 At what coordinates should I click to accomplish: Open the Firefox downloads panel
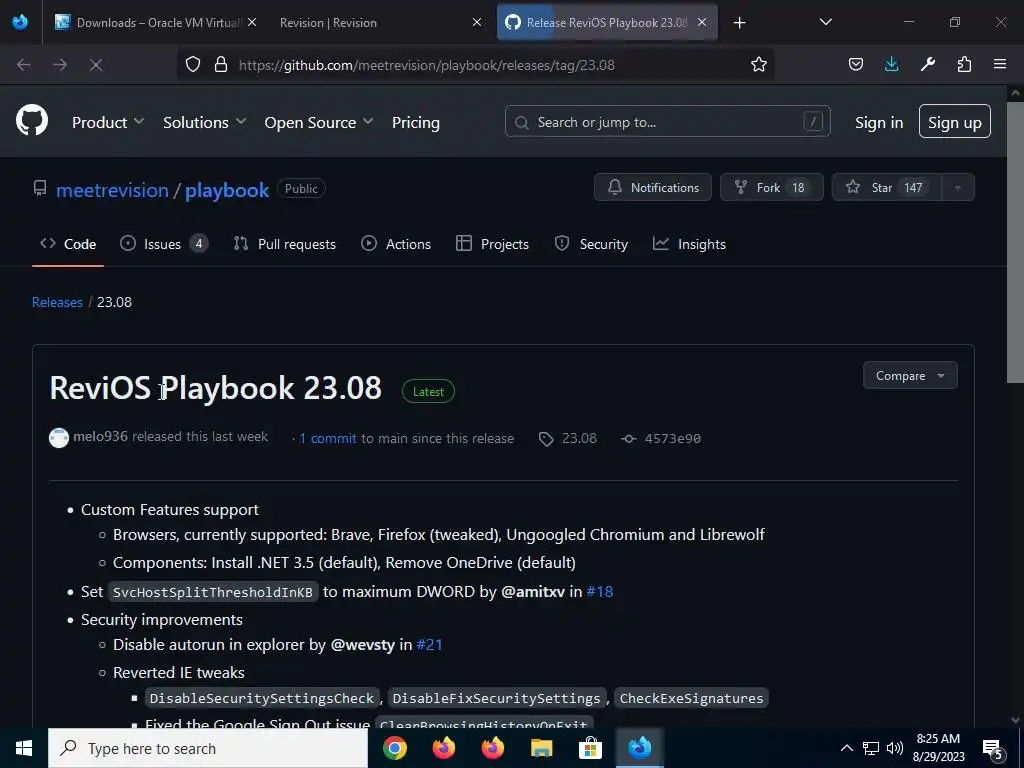click(891, 65)
